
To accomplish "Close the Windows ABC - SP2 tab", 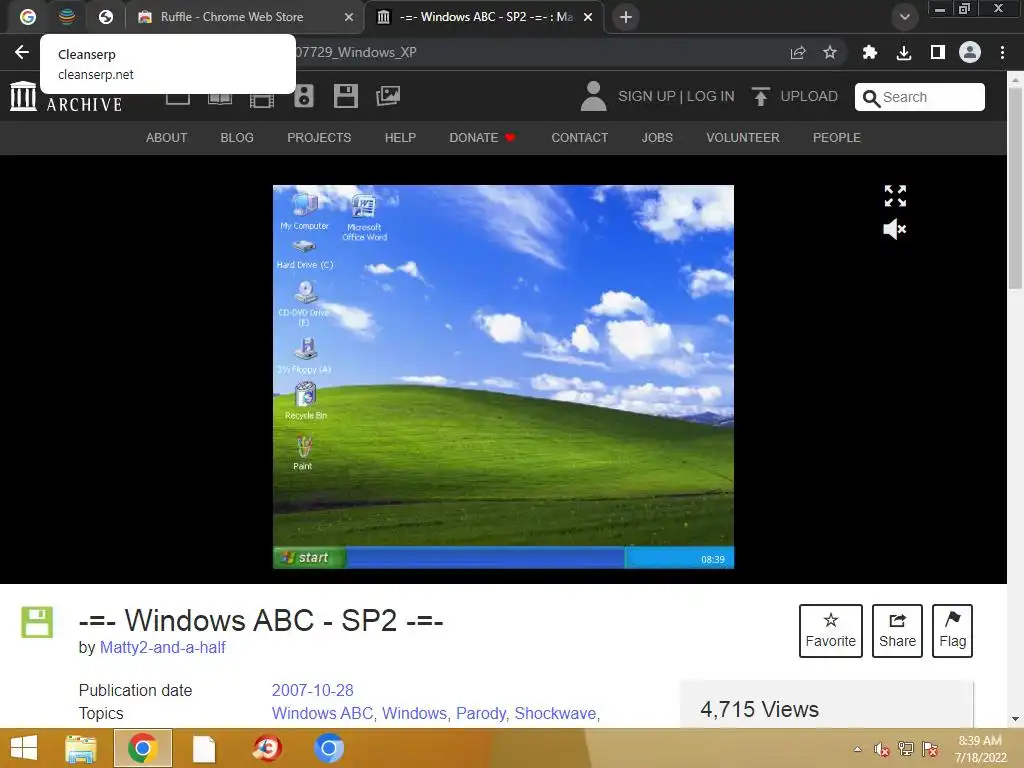I will pyautogui.click(x=588, y=17).
